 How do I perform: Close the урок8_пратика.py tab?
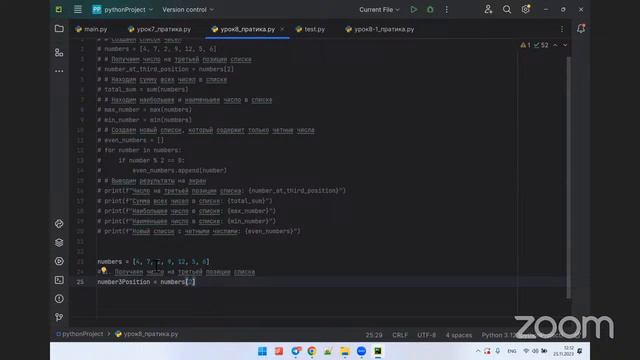click(x=282, y=29)
